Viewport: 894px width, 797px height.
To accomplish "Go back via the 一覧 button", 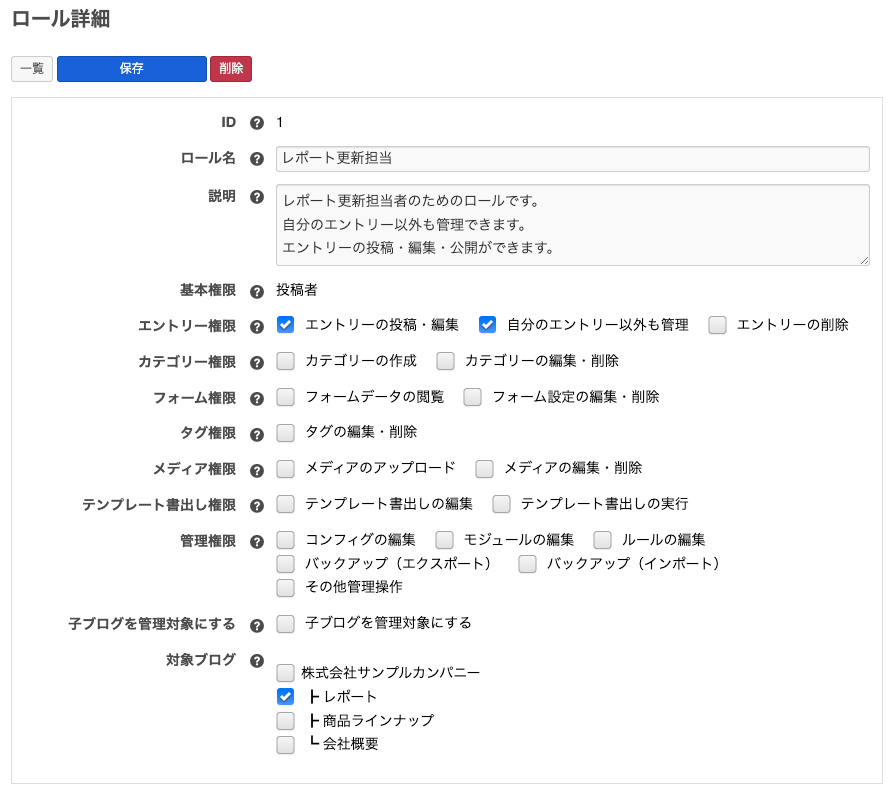I will (32, 69).
